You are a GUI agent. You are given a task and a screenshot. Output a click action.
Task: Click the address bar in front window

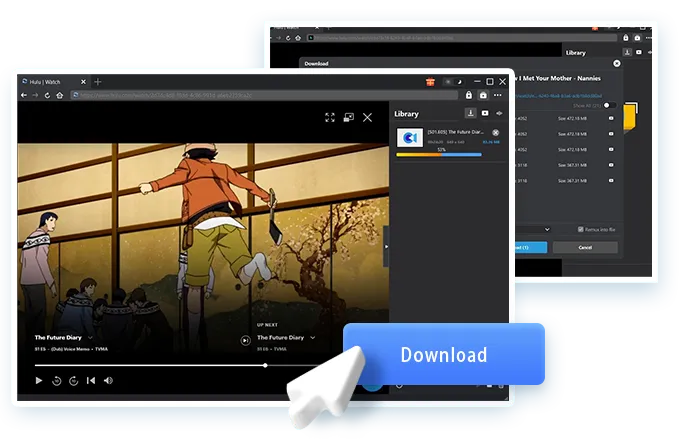264,95
